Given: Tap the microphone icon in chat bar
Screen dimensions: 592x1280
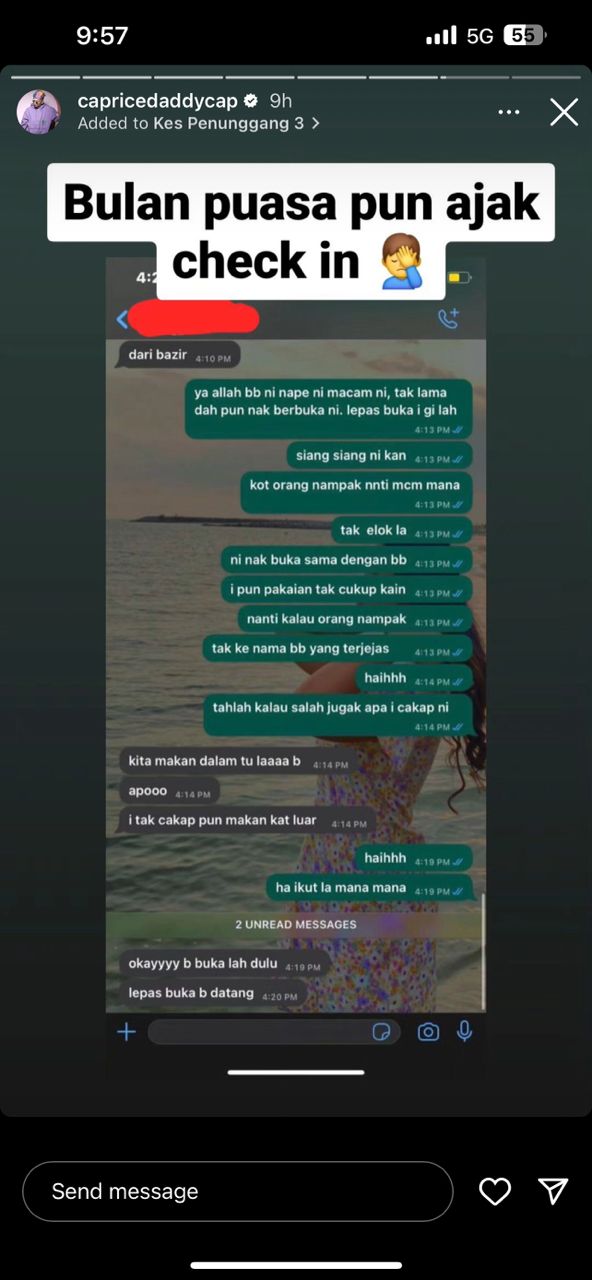Looking at the screenshot, I should click(x=464, y=1032).
